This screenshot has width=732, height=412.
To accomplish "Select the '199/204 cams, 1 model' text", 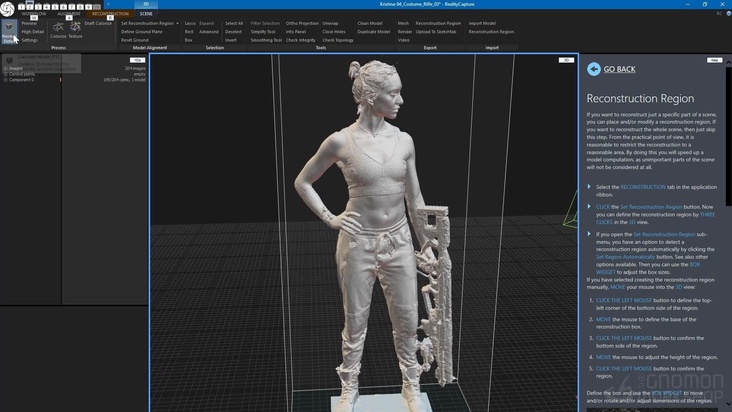I will pyautogui.click(x=124, y=80).
